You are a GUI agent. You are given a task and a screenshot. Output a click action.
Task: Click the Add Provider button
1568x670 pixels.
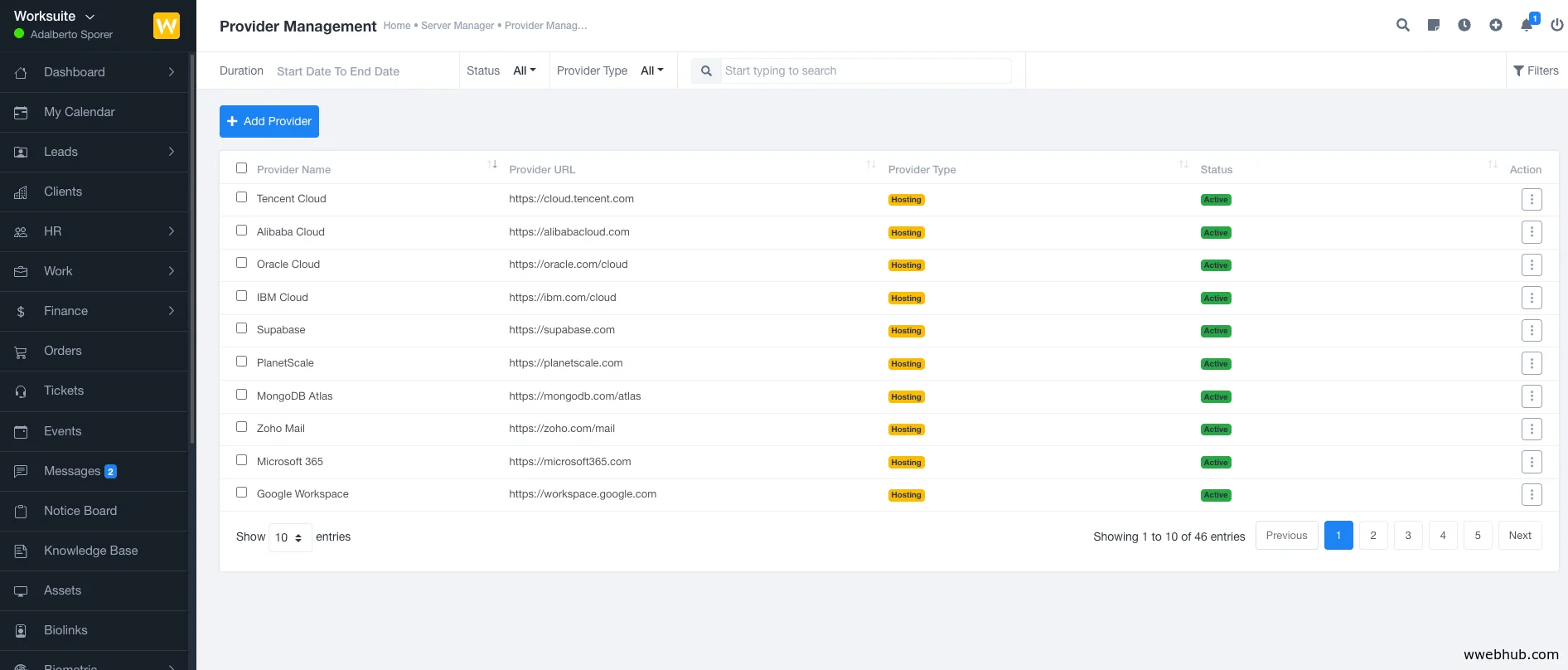click(x=269, y=121)
